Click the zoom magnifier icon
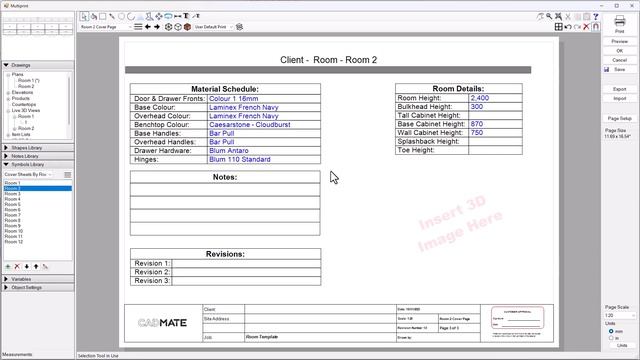The height and width of the screenshot is (360, 640). coord(549,16)
